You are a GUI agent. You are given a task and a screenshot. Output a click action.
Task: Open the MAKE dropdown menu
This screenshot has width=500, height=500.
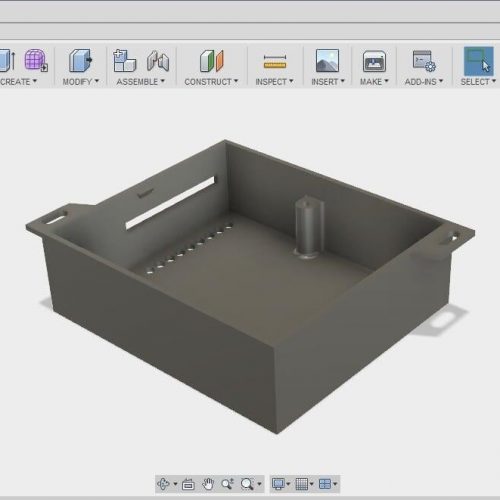click(x=374, y=82)
